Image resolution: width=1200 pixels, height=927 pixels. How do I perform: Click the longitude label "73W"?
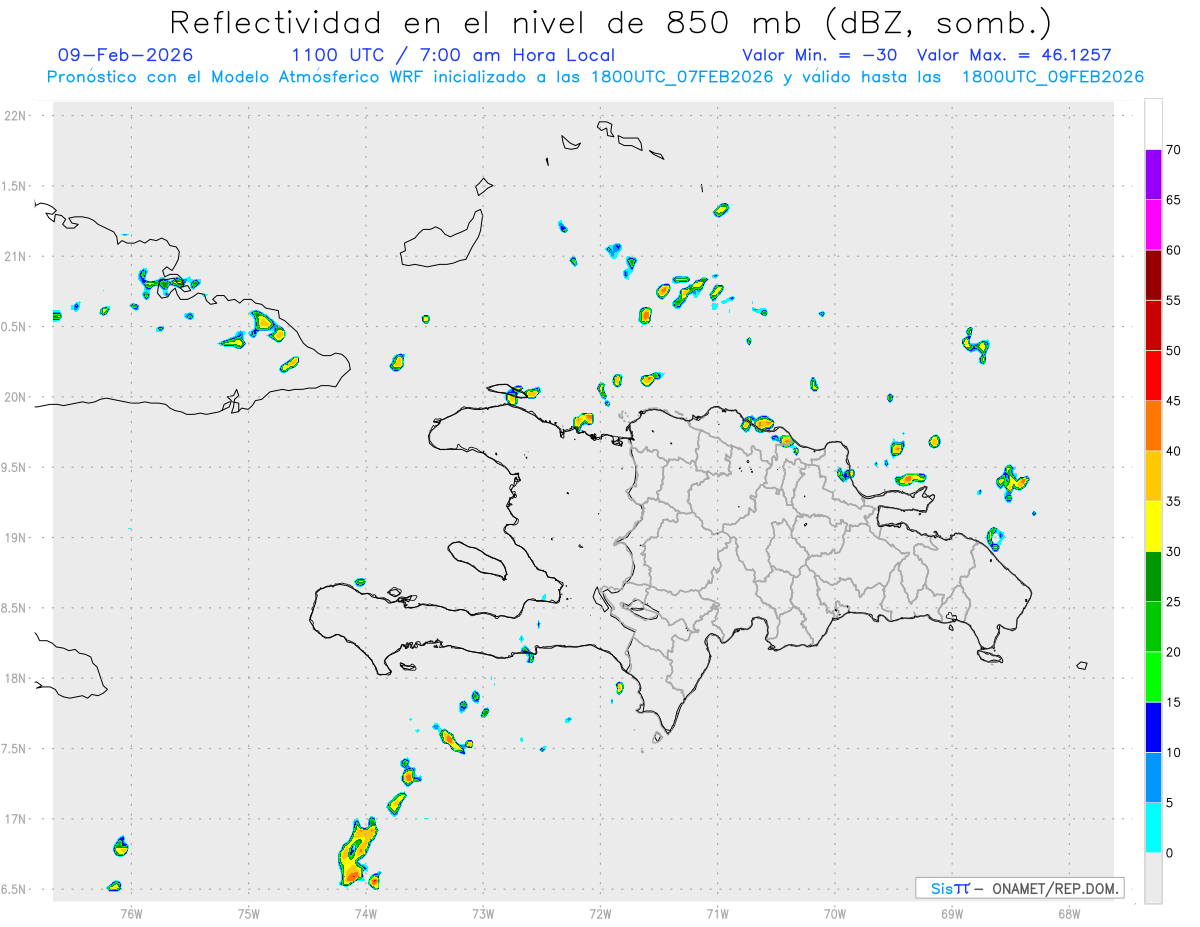coord(483,913)
